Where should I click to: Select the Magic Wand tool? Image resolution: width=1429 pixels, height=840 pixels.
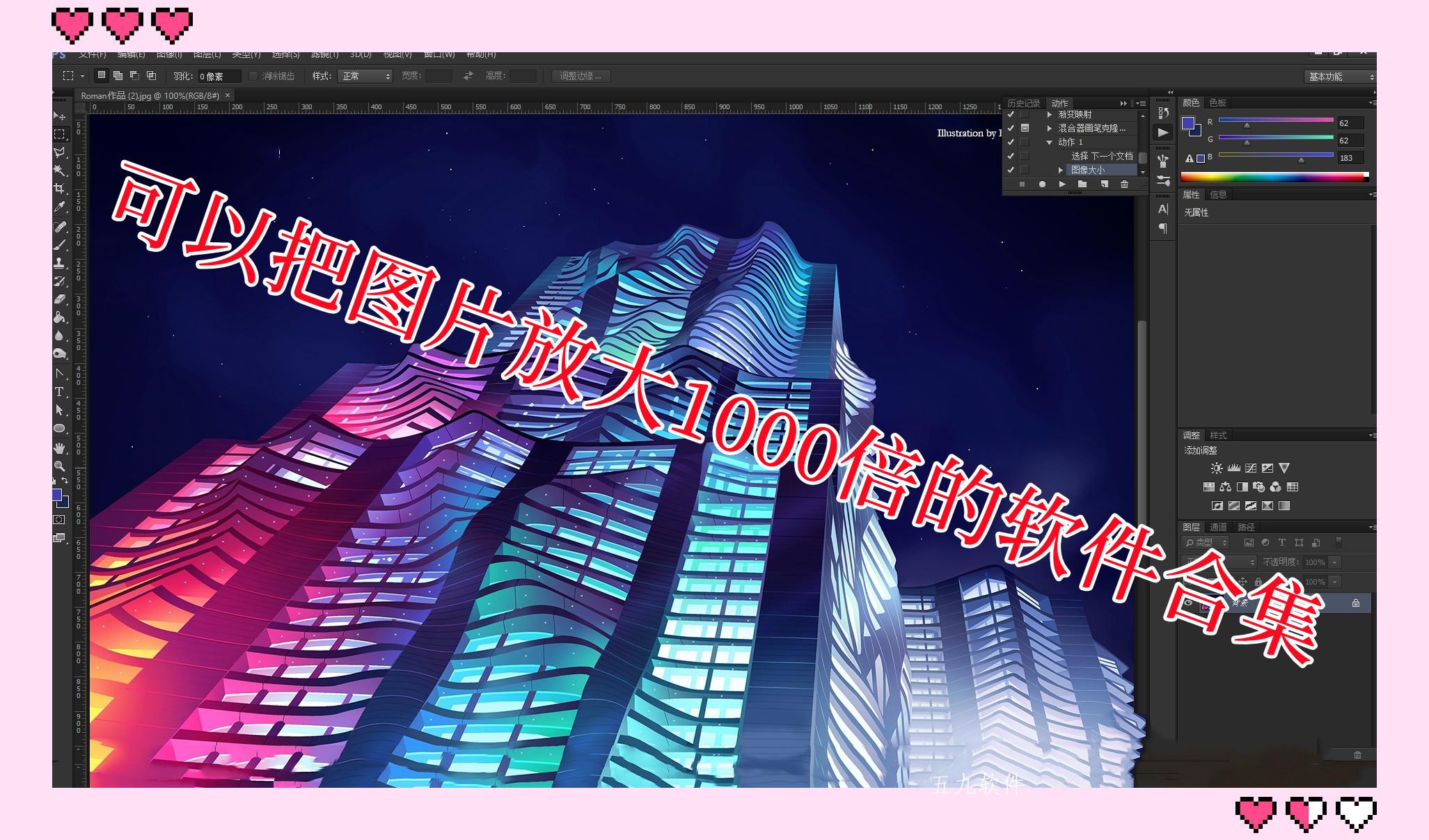point(60,171)
